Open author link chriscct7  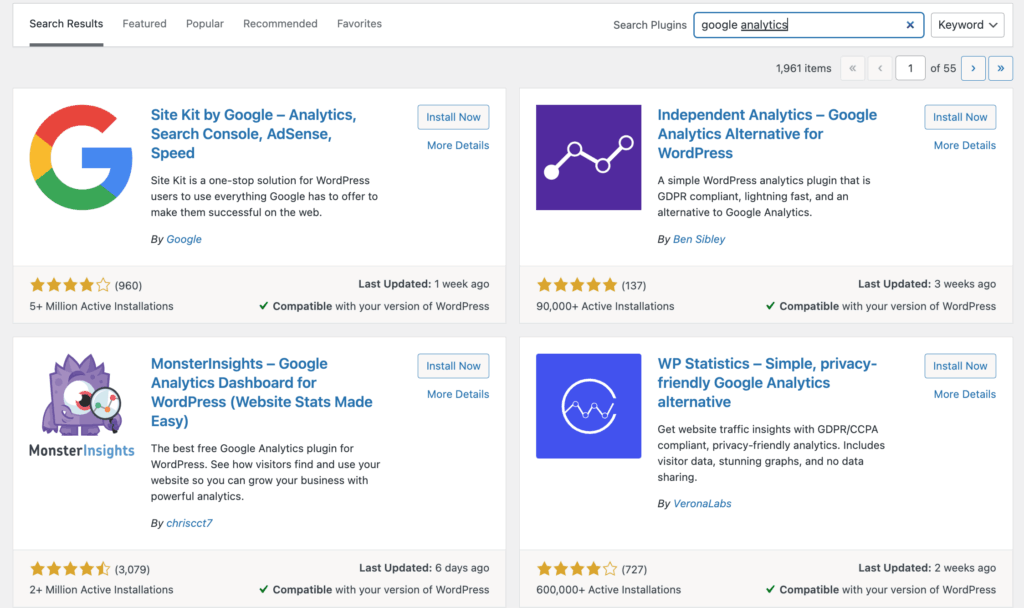click(x=189, y=523)
